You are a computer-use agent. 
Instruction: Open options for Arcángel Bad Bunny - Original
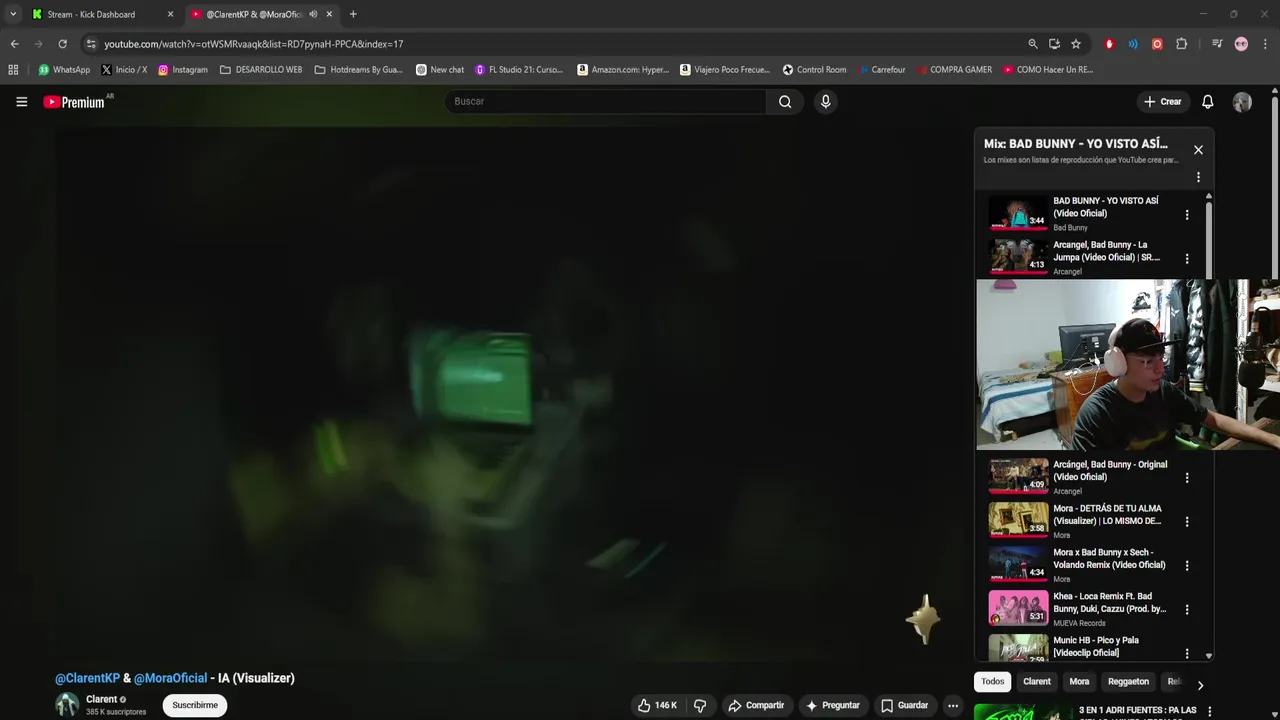coord(1187,477)
